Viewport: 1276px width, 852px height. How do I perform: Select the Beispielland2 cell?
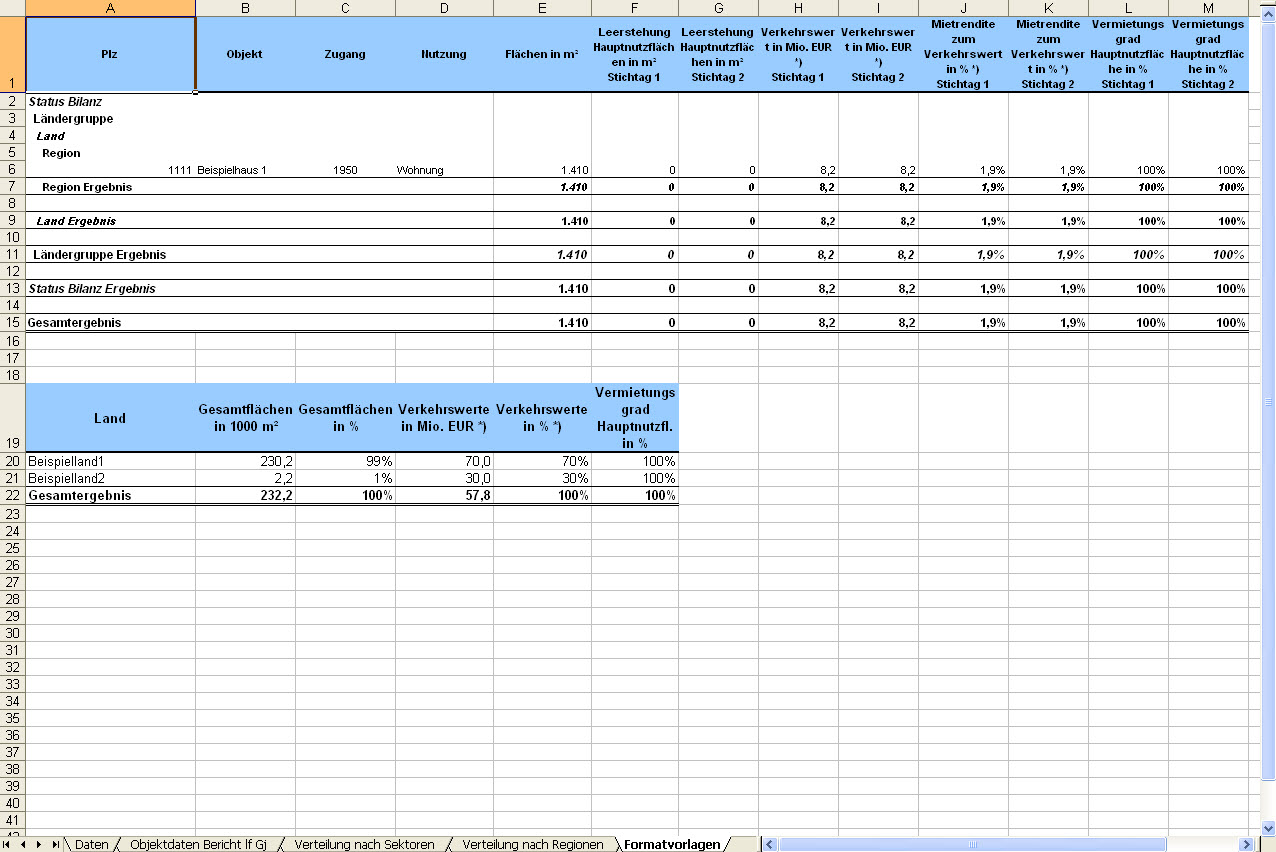[110, 478]
